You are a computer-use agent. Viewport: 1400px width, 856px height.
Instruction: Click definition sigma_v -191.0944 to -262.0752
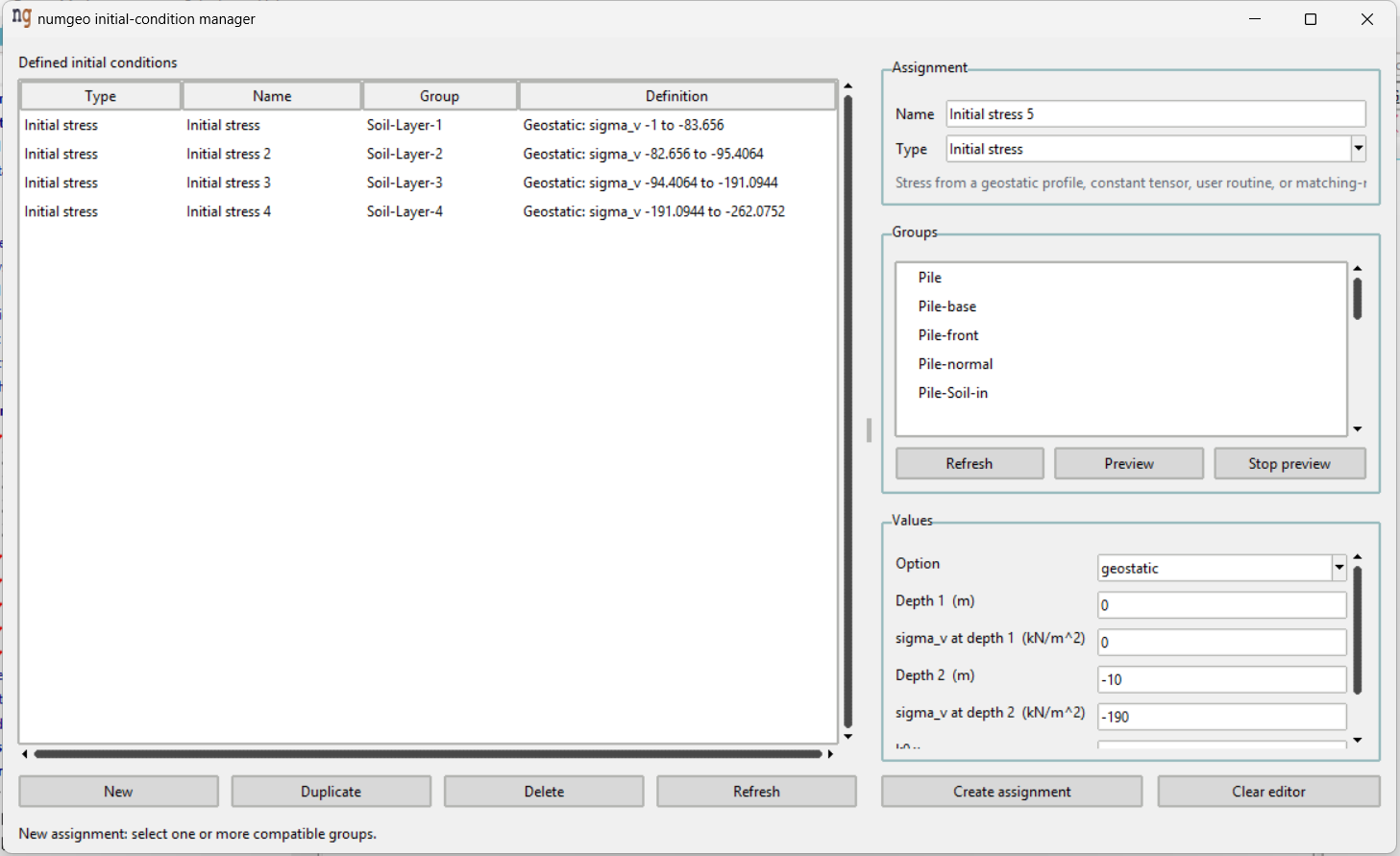(x=654, y=211)
